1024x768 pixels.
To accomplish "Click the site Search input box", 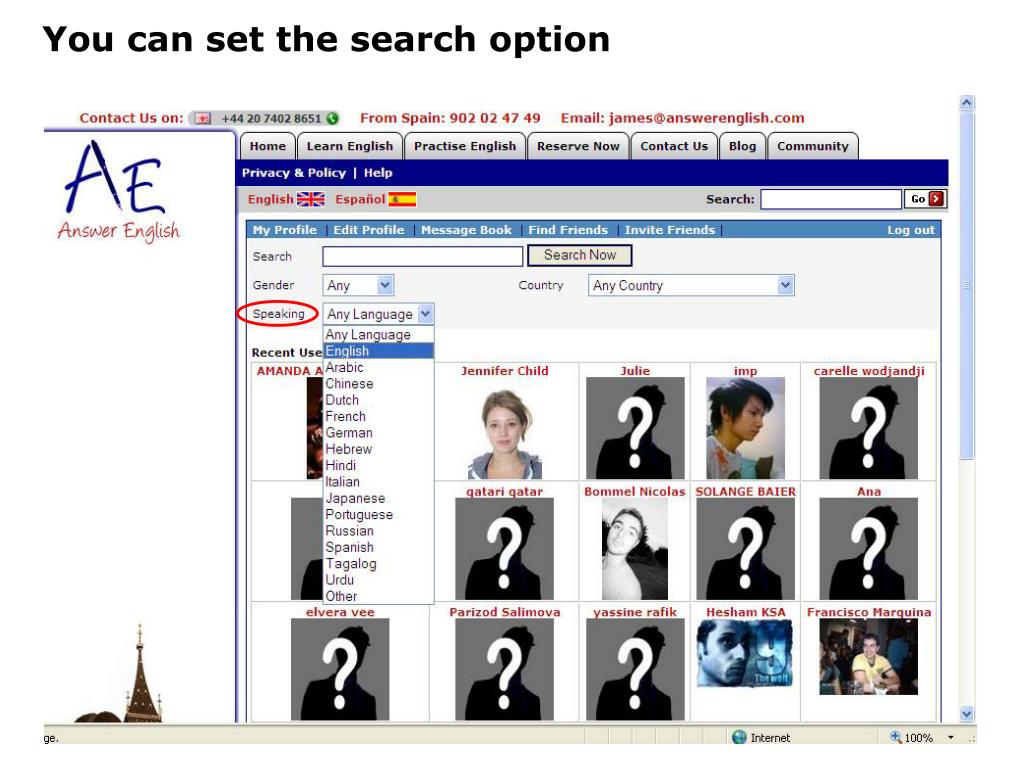I will (x=831, y=199).
